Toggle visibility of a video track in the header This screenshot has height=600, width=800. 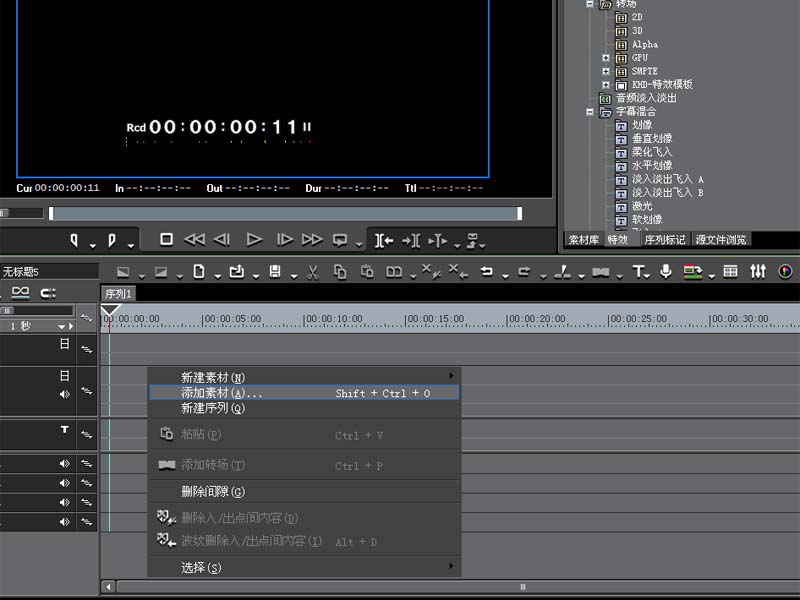tap(65, 344)
